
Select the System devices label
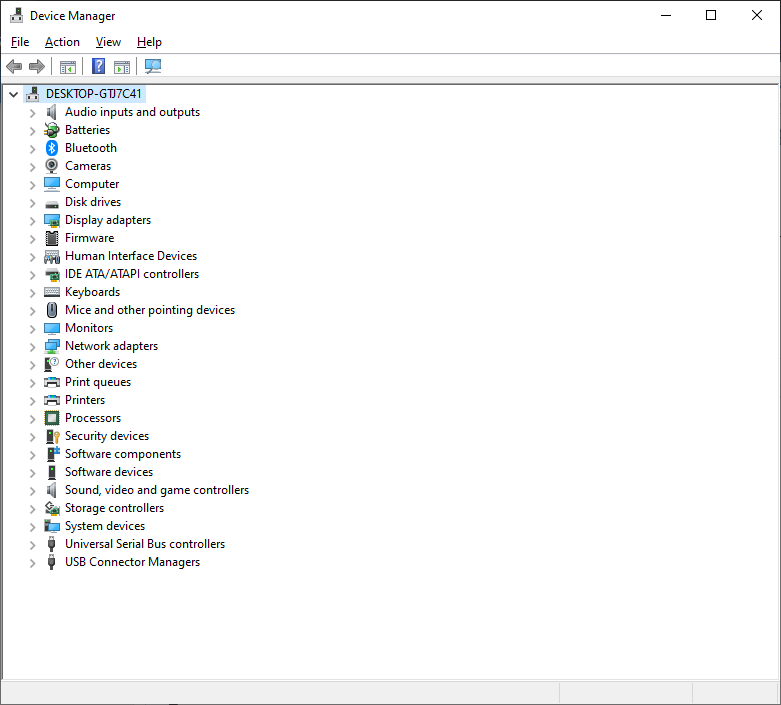[x=105, y=526]
